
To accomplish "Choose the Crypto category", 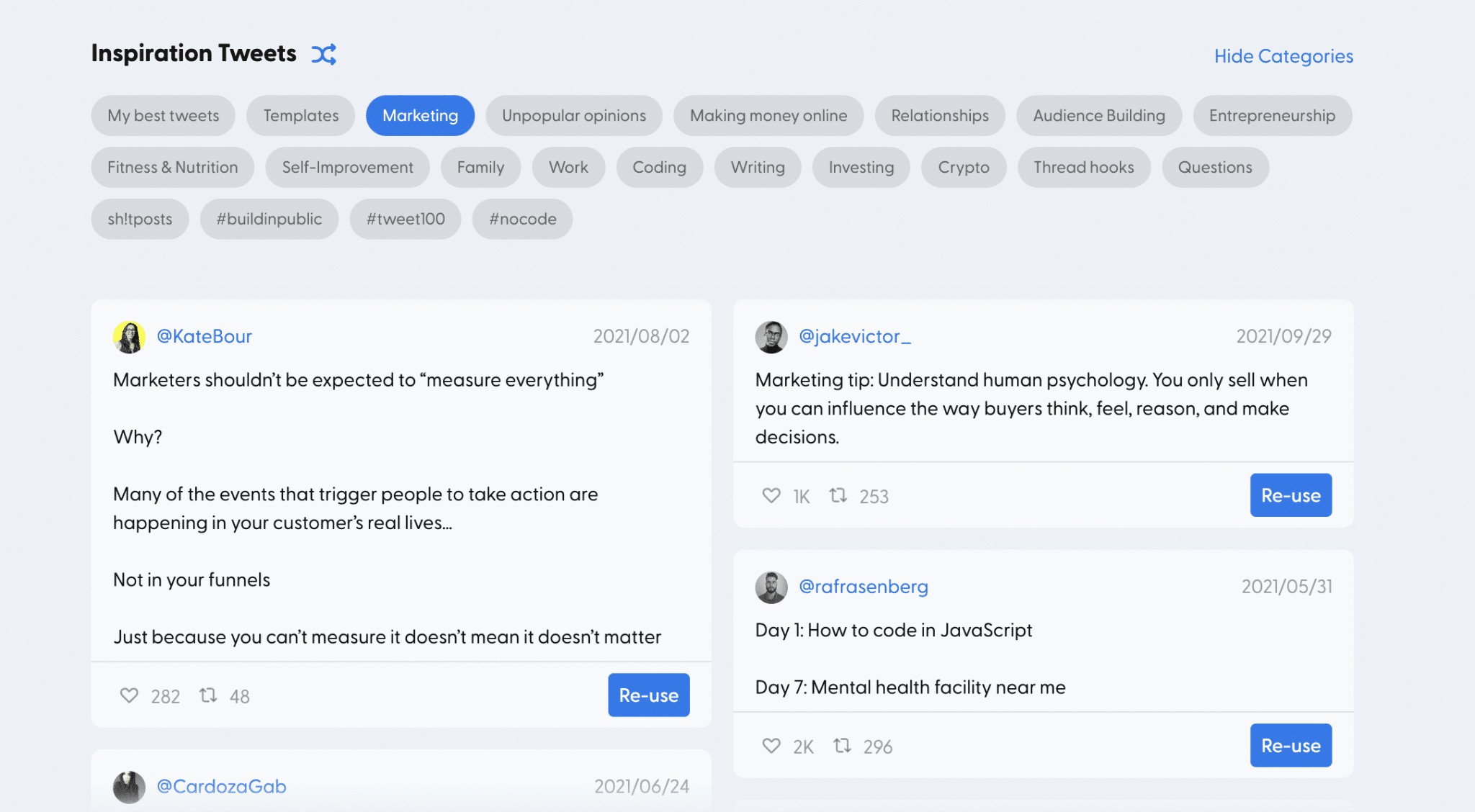I will [964, 167].
